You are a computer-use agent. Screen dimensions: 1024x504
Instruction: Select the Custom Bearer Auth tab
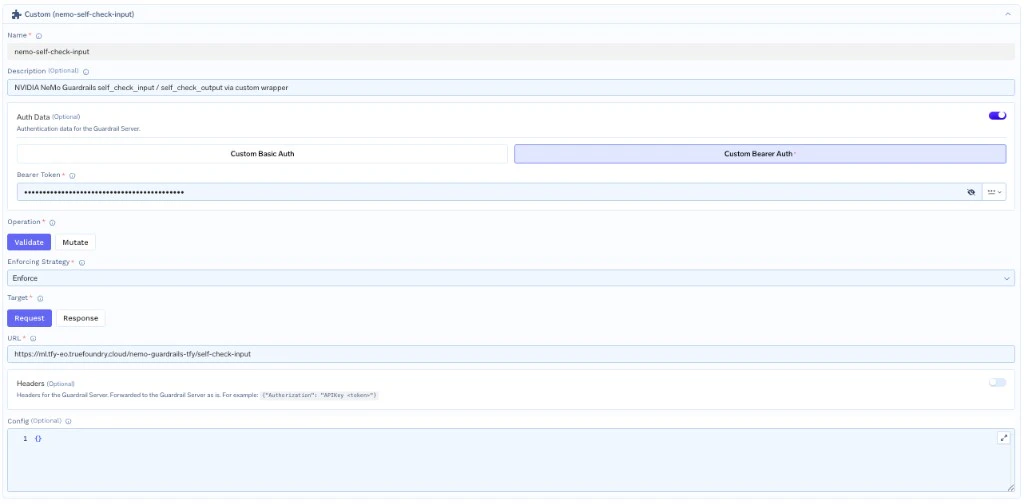tap(760, 154)
